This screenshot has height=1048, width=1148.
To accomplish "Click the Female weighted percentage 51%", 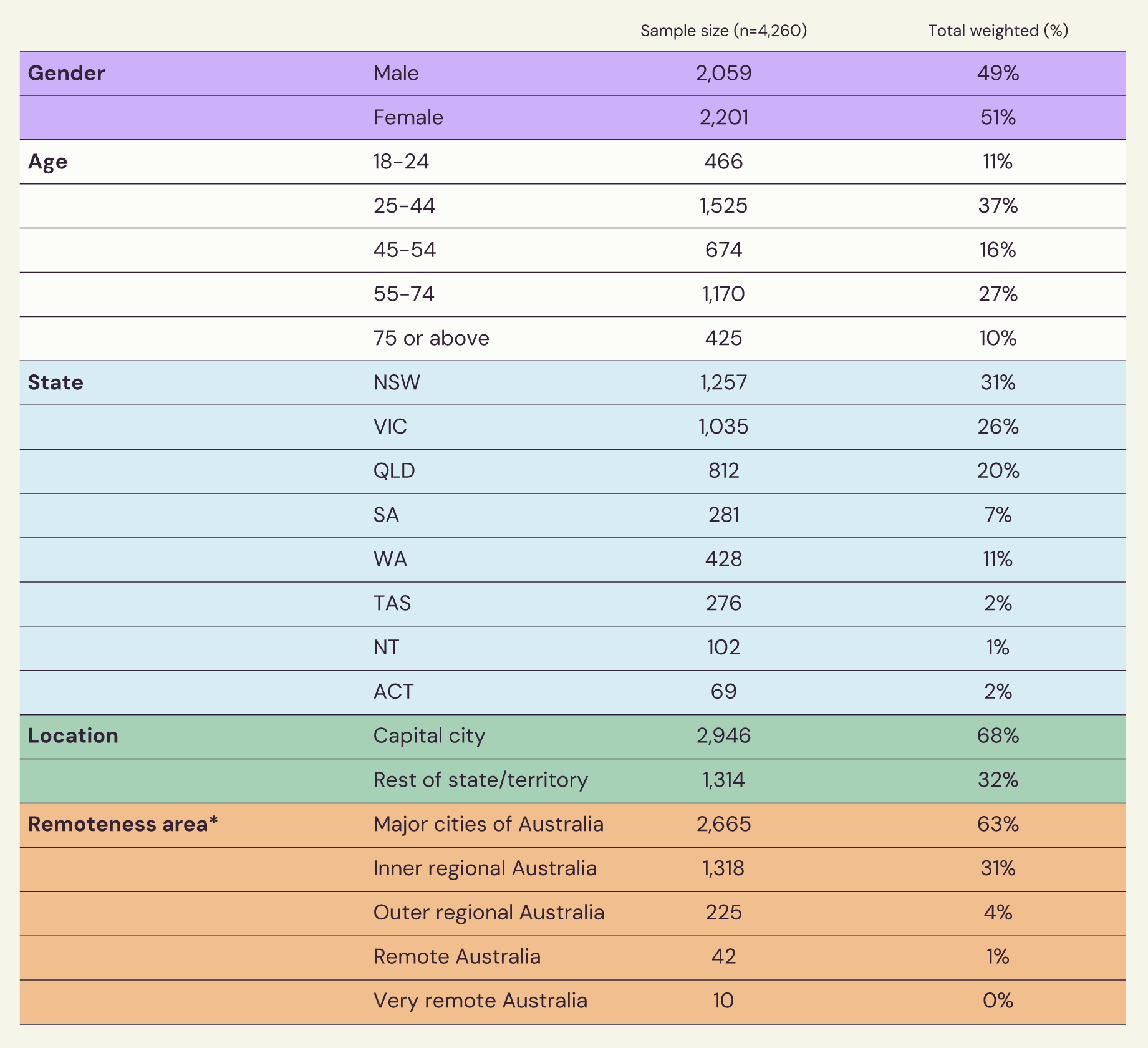I will point(998,117).
